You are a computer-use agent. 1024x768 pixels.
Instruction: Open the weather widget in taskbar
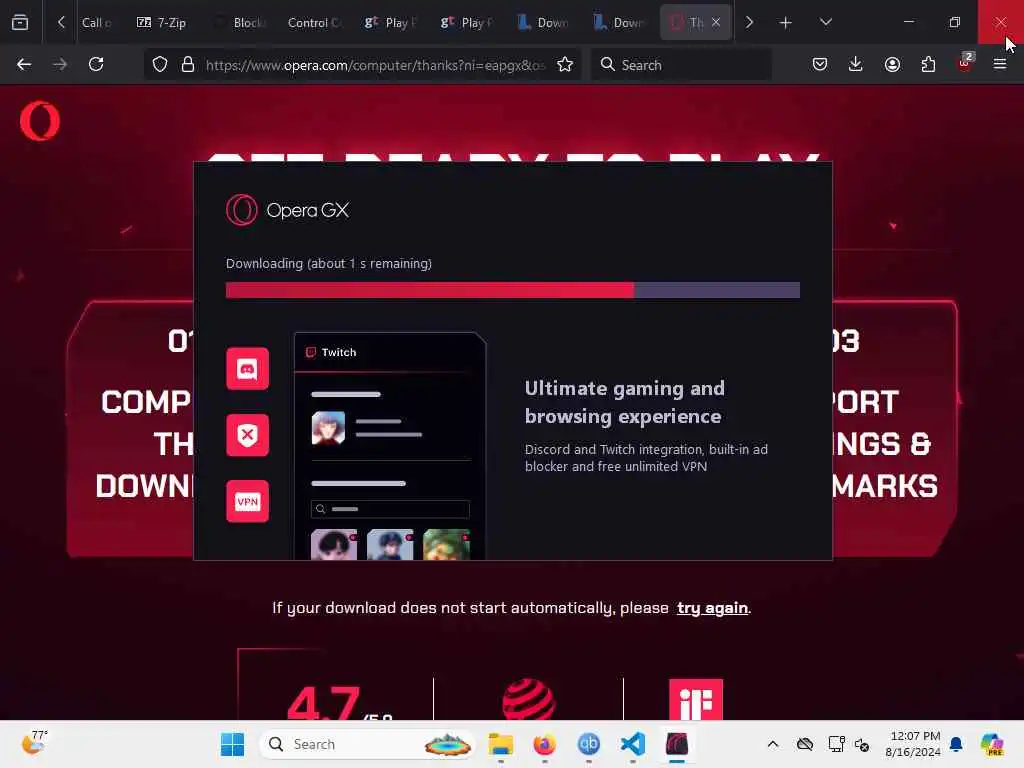pos(35,743)
